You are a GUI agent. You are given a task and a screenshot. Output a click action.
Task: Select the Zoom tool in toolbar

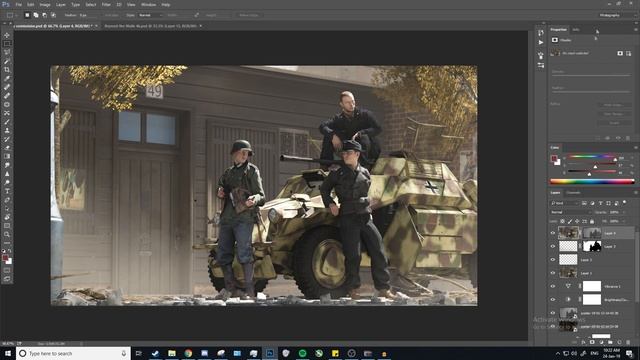coord(7,234)
